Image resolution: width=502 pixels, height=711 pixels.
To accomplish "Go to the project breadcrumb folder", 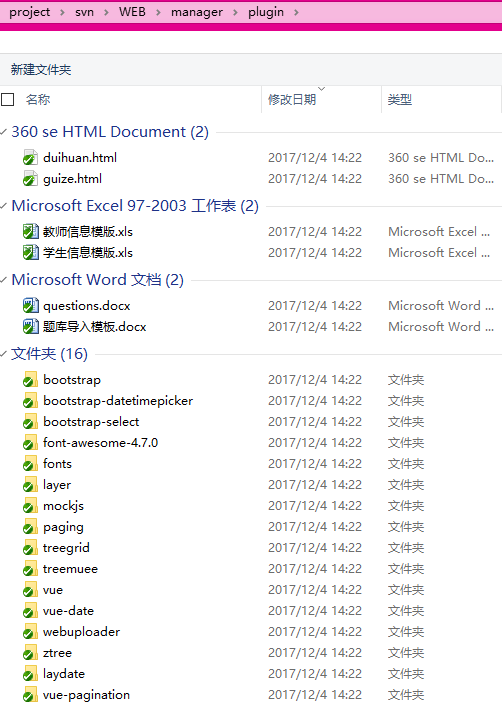I will (29, 12).
